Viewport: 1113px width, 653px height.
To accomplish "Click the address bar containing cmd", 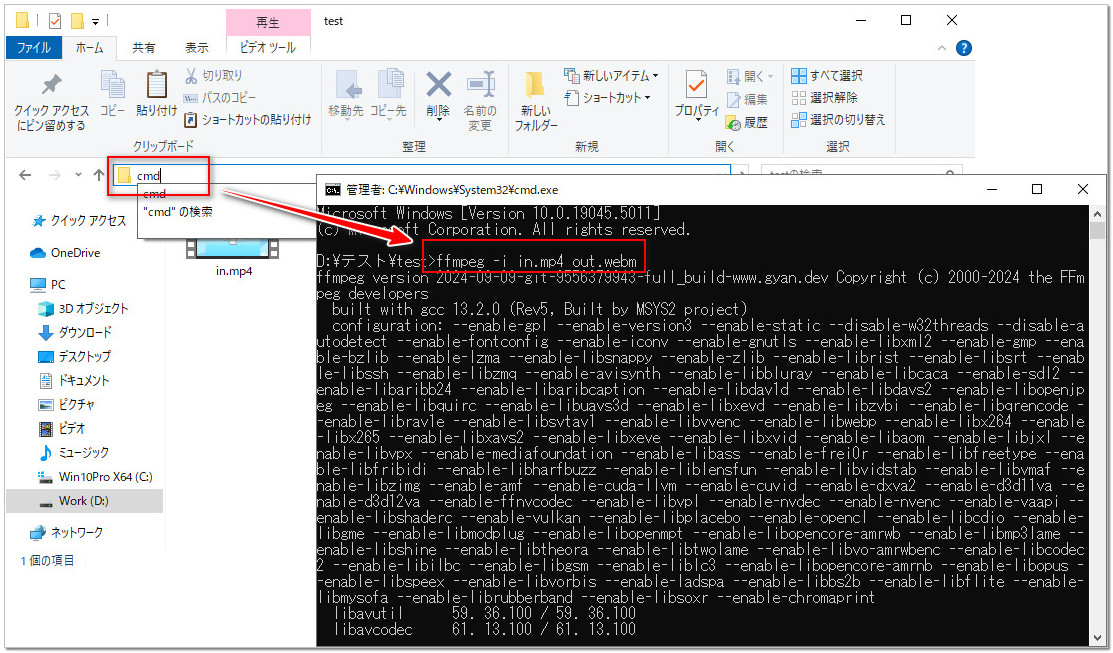I will [x=420, y=175].
